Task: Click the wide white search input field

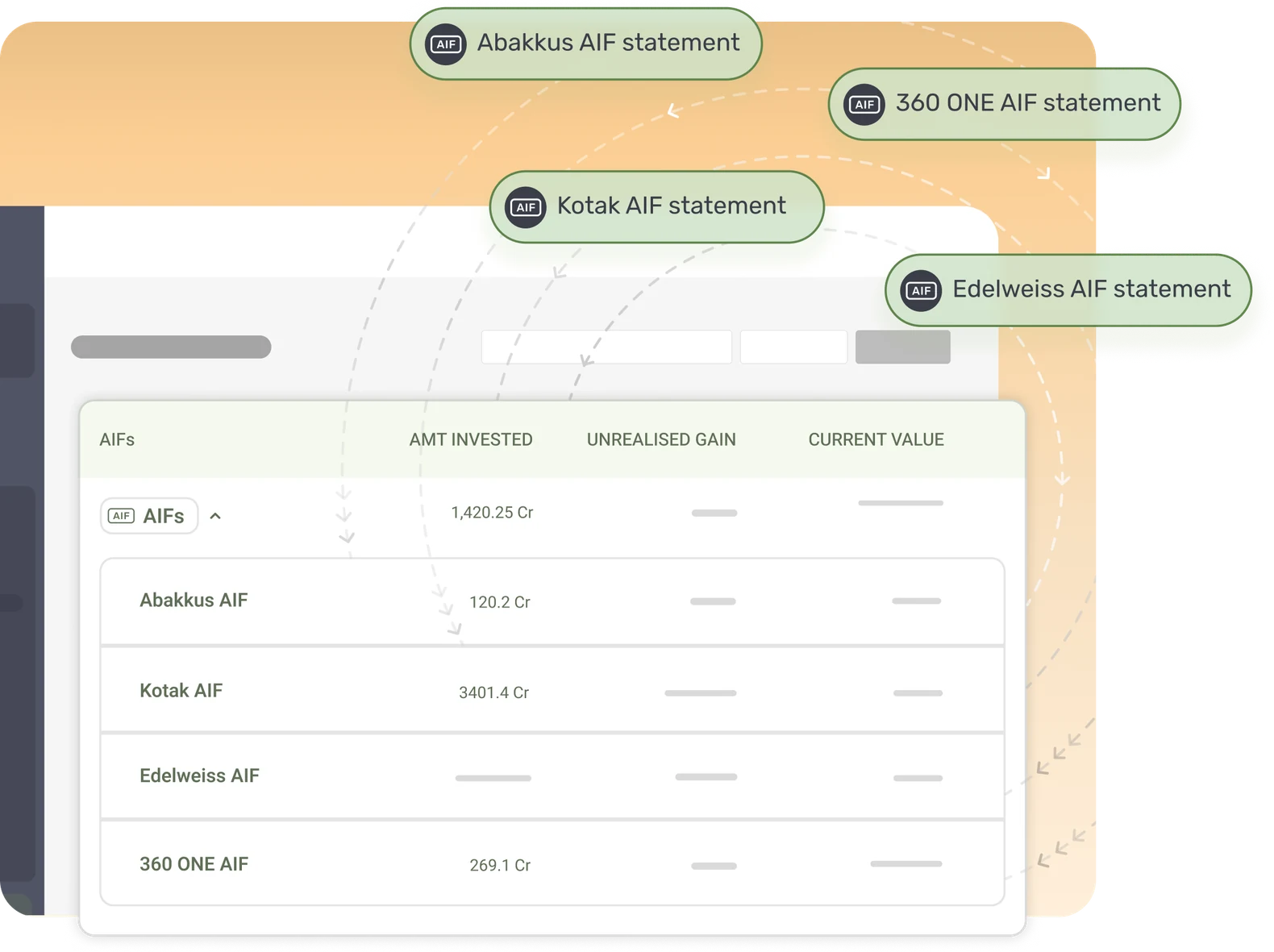Action: tap(606, 347)
